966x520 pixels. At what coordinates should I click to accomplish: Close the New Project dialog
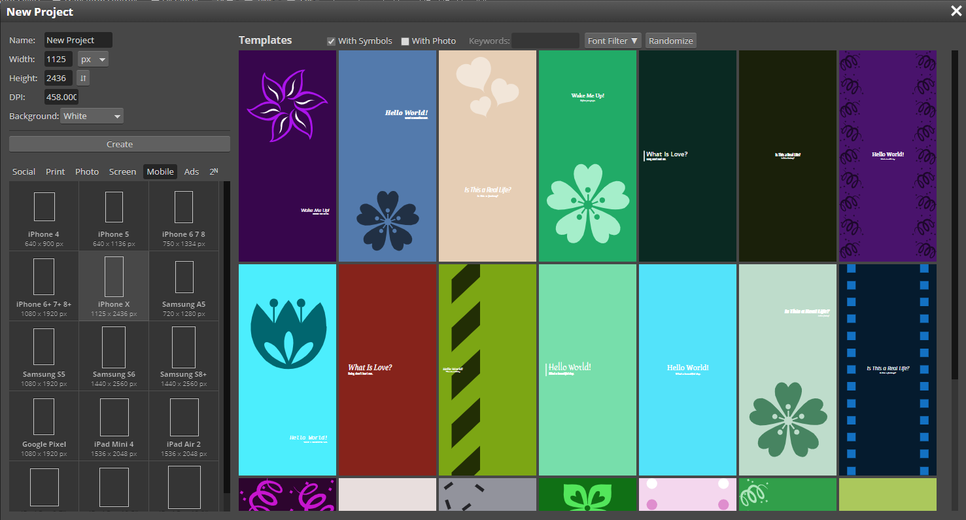point(956,11)
